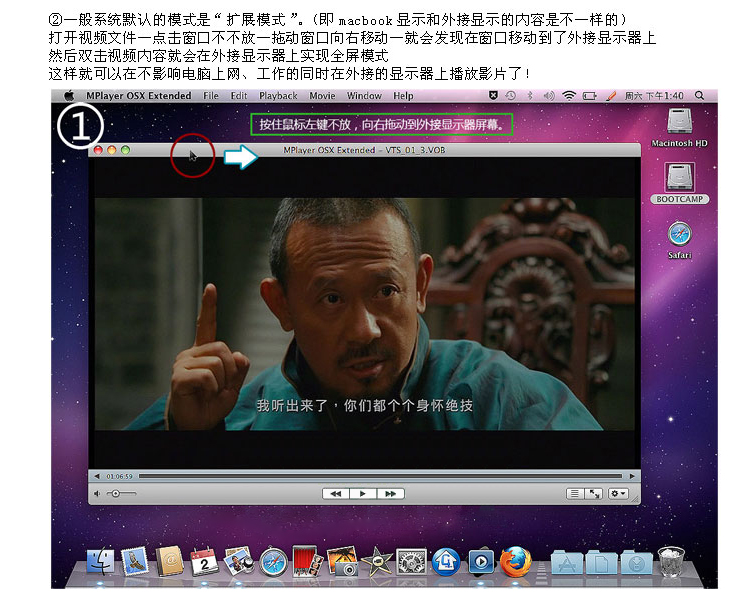Open Firefox from the Dock
The image size is (750, 598).
(x=516, y=561)
